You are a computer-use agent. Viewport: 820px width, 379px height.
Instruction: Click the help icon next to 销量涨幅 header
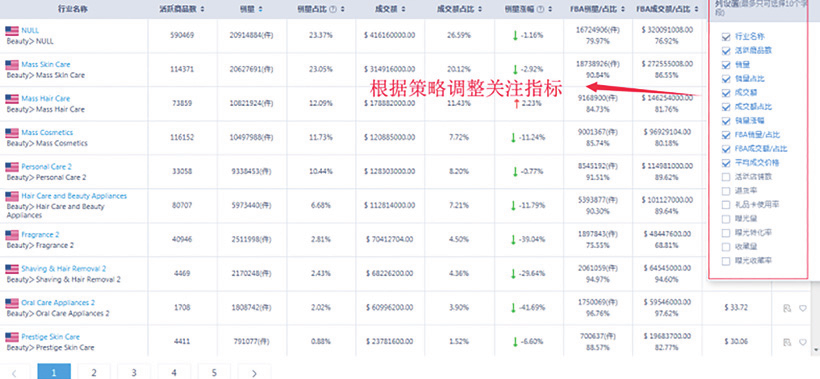[541, 9]
